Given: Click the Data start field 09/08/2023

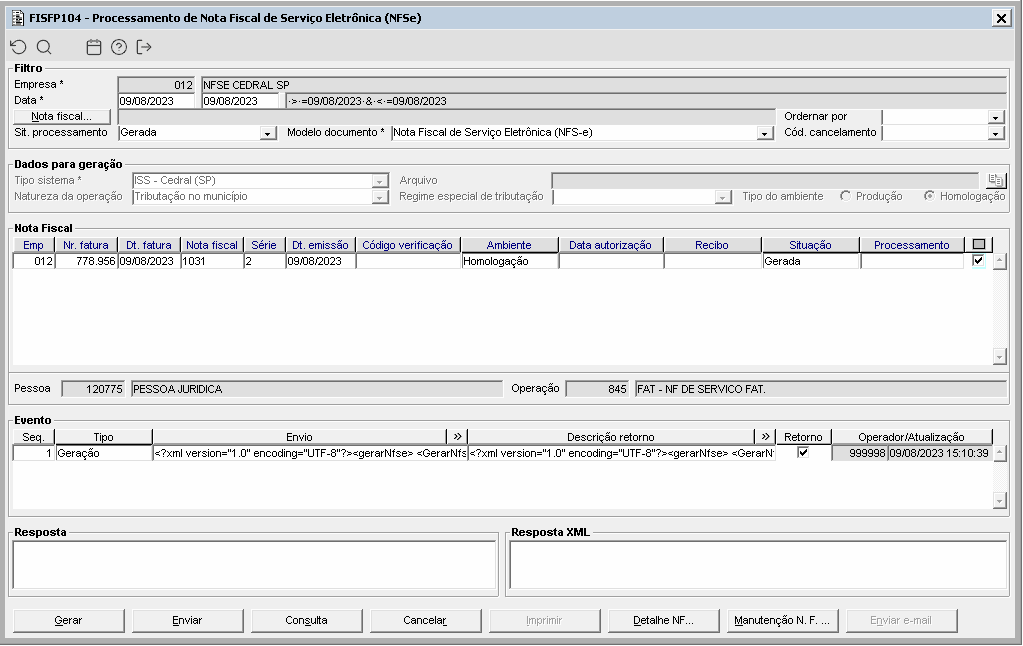Looking at the screenshot, I should [156, 101].
